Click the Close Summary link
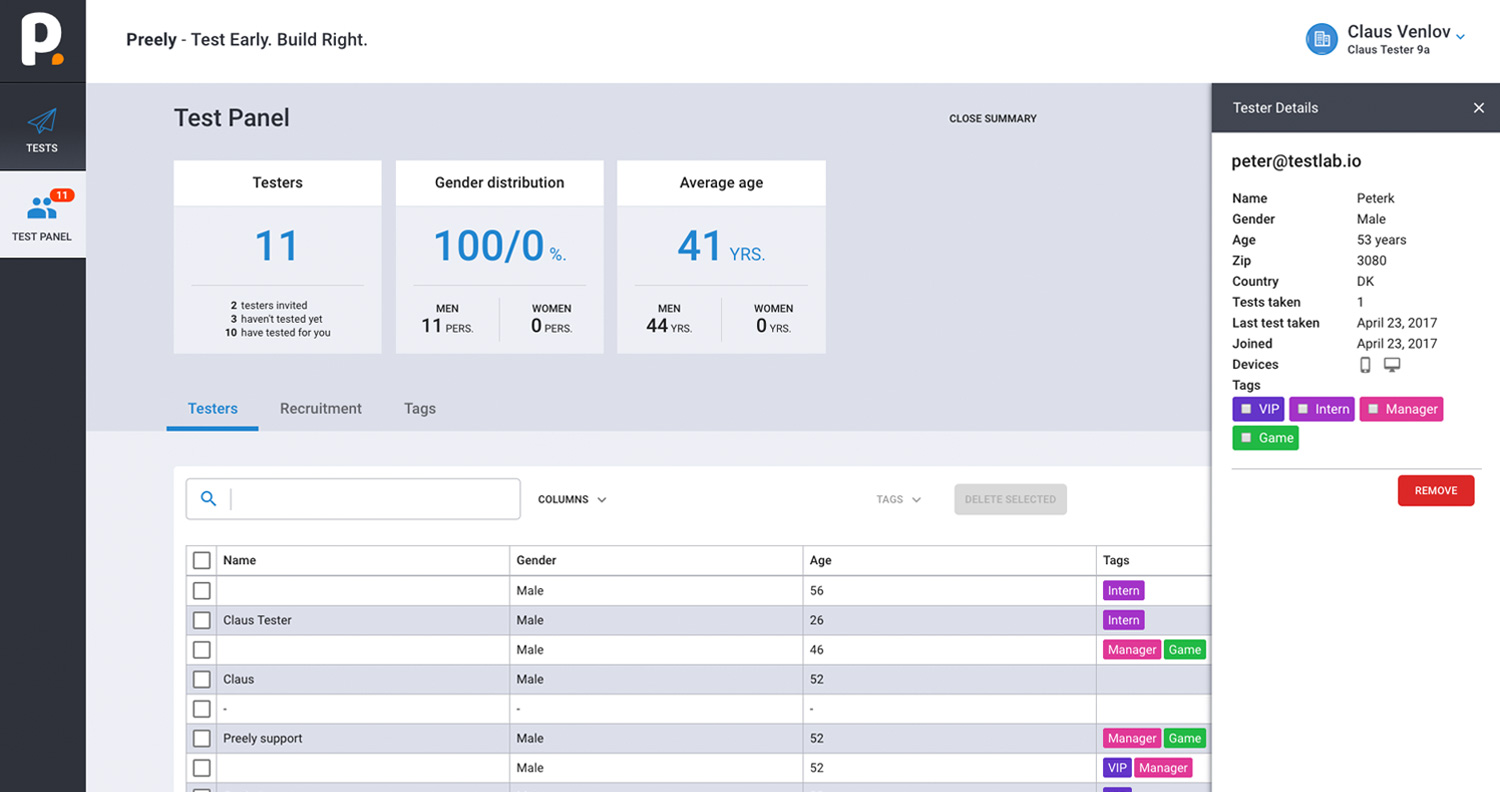The height and width of the screenshot is (792, 1500). point(993,118)
